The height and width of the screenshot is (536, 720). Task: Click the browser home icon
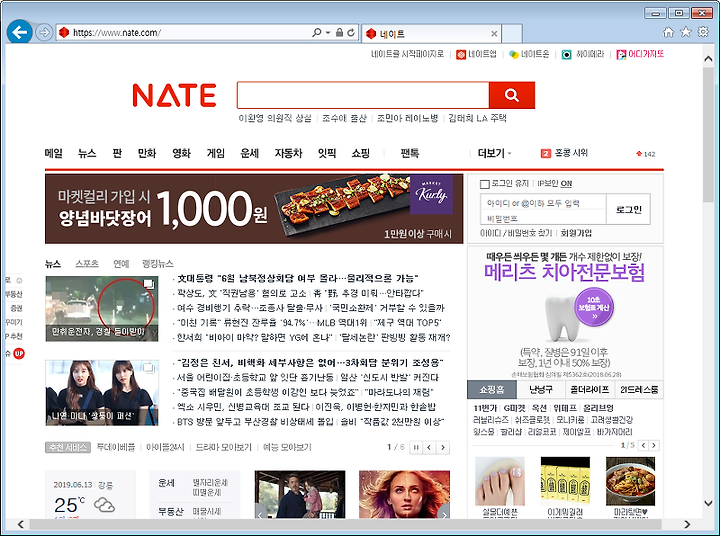coord(669,32)
